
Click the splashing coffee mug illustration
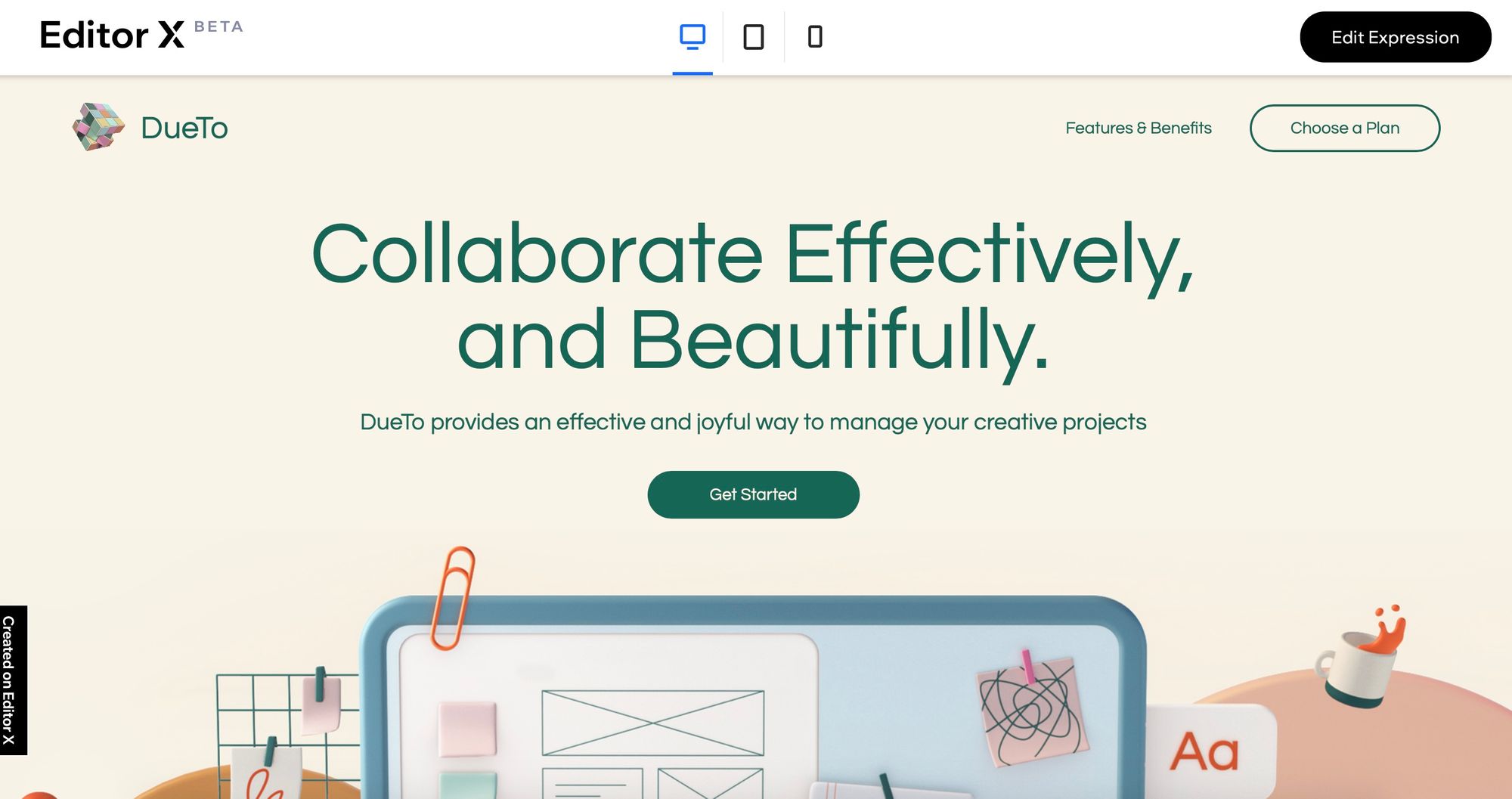pyautogui.click(x=1361, y=656)
